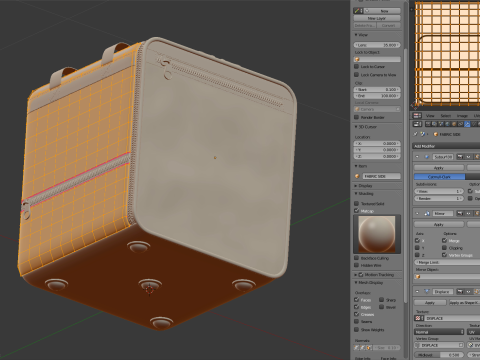
Task: Open the Object Data properties tab
Action: tap(474, 124)
